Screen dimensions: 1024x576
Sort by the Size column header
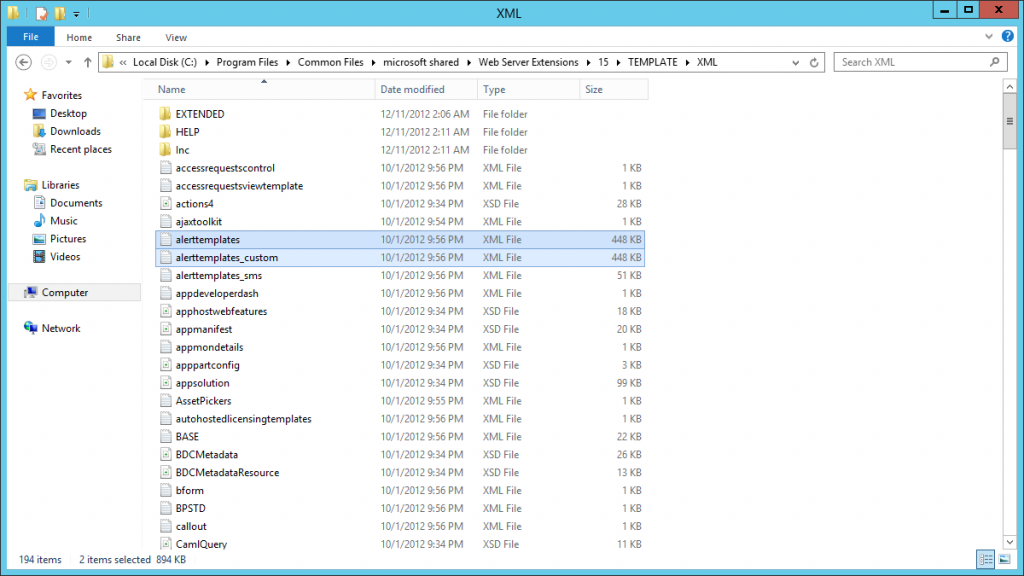click(614, 89)
